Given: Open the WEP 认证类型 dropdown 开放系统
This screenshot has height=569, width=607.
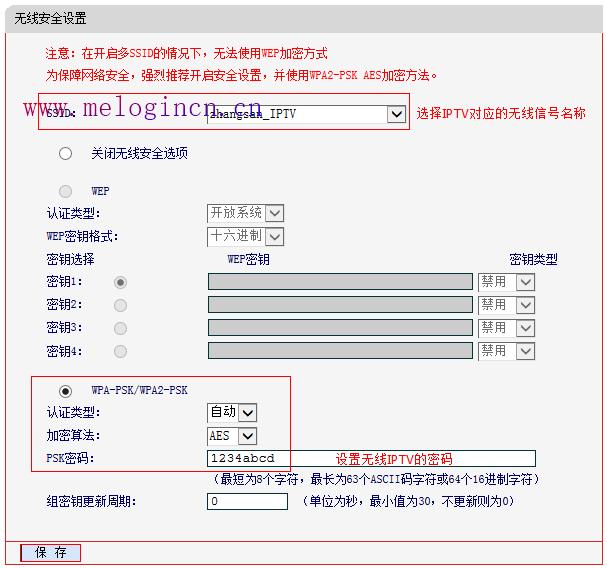Looking at the screenshot, I should [245, 213].
